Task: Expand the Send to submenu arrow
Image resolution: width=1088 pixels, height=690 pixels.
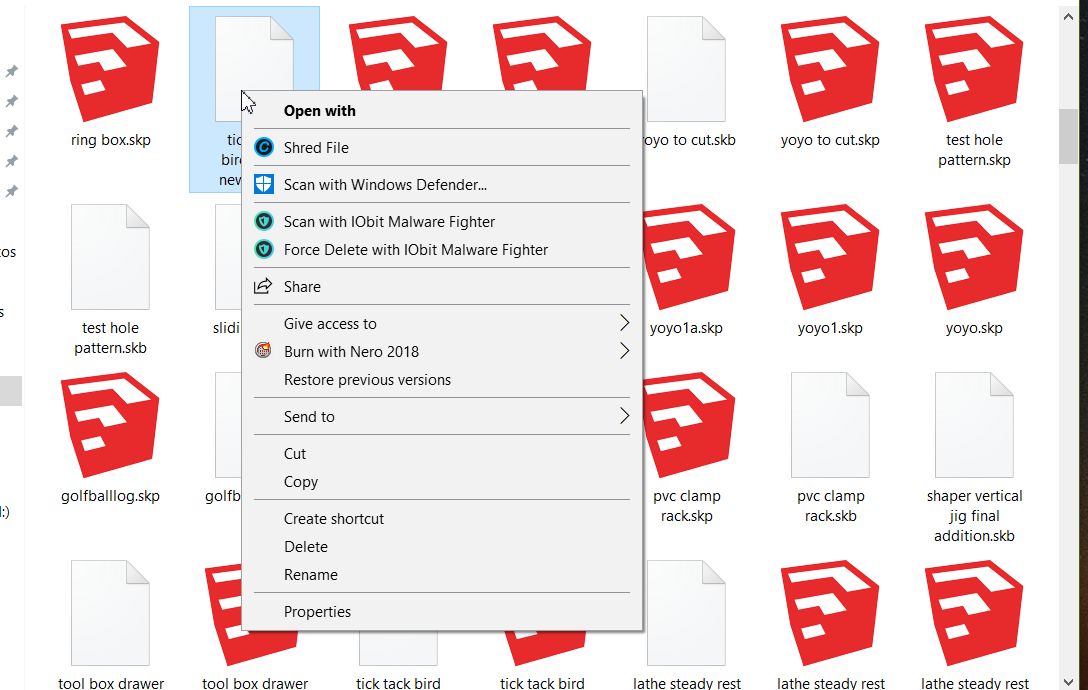Action: click(x=624, y=416)
